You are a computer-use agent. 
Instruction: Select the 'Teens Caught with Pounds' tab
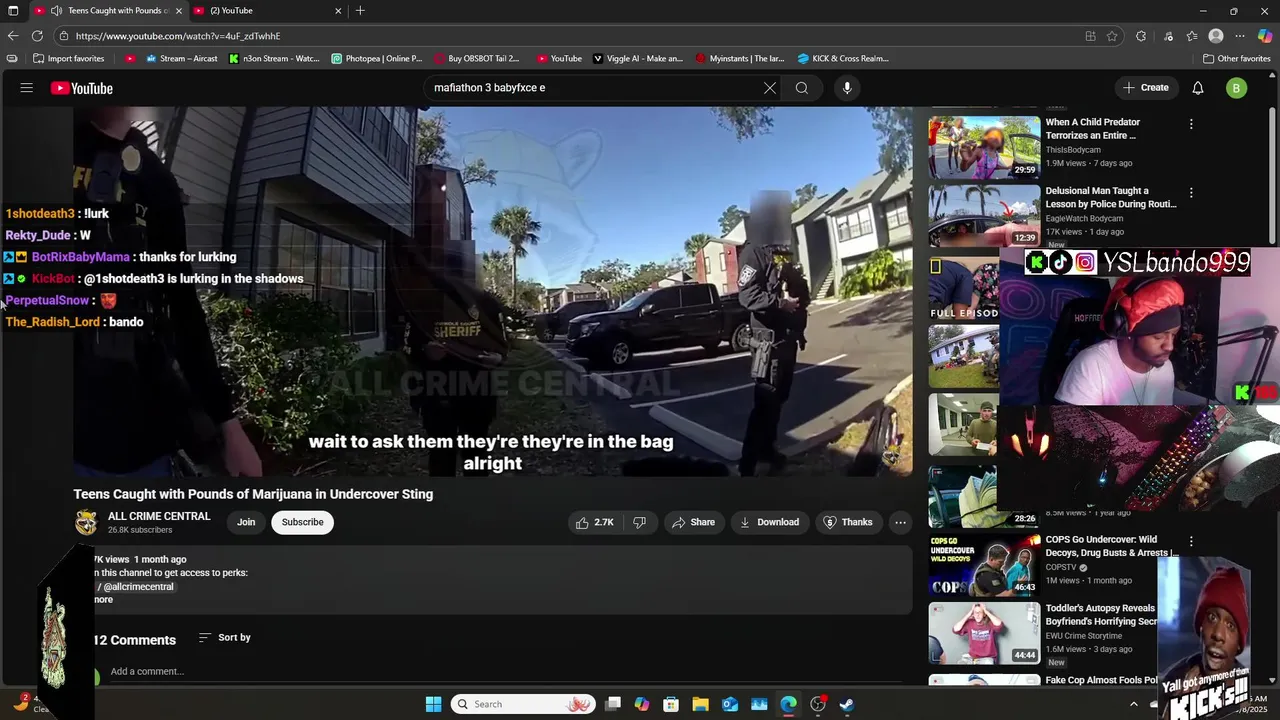pyautogui.click(x=110, y=11)
